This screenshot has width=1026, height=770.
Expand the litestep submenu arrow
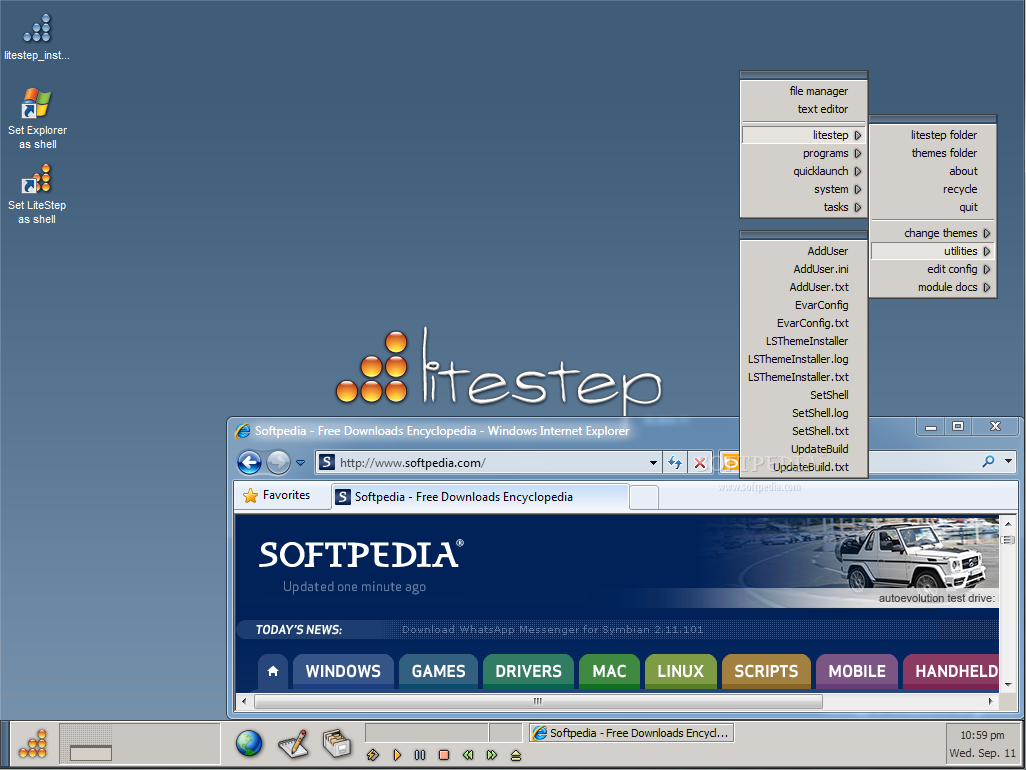[x=857, y=135]
